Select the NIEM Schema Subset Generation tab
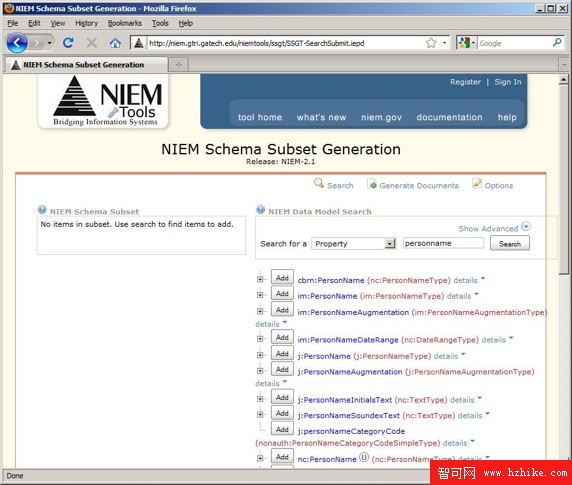Image resolution: width=572 pixels, height=485 pixels. pyautogui.click(x=86, y=65)
